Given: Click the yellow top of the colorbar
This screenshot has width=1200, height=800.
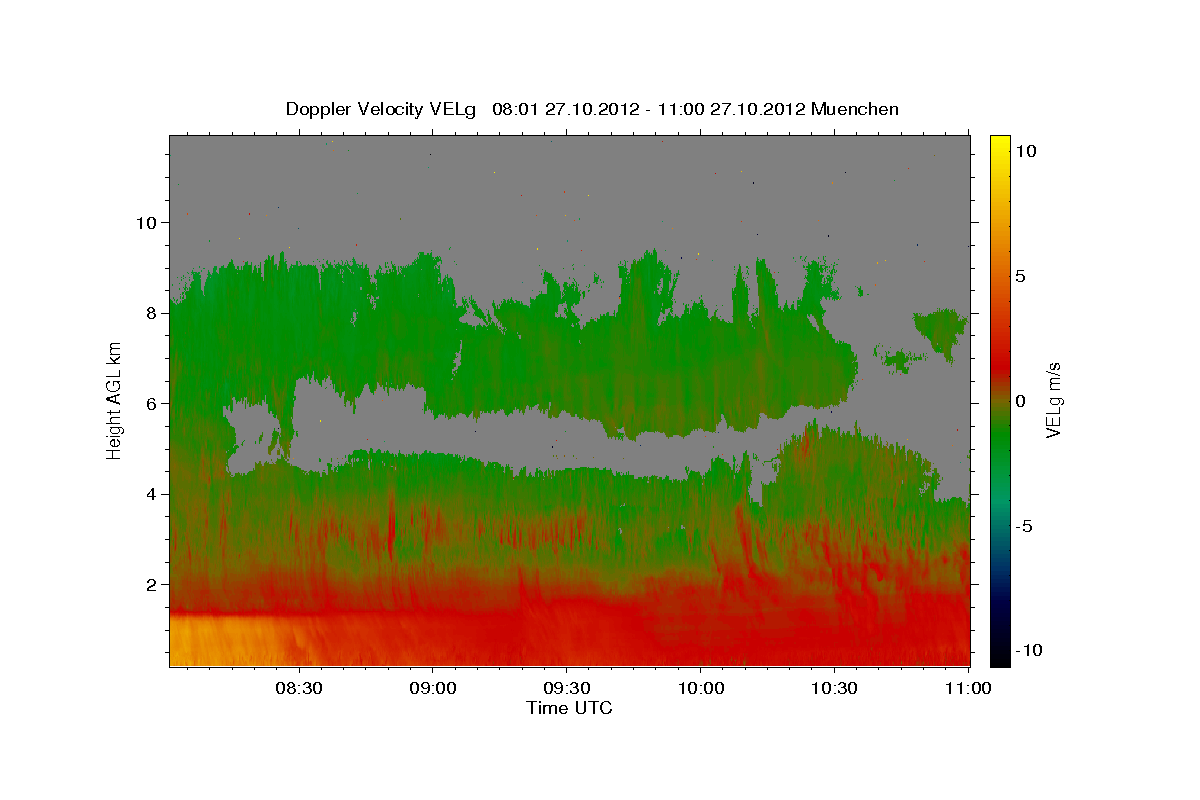Looking at the screenshot, I should point(999,145).
